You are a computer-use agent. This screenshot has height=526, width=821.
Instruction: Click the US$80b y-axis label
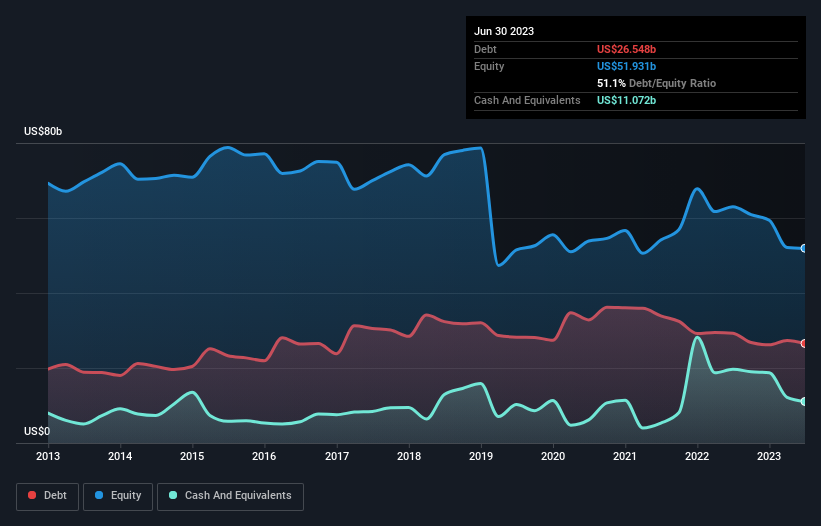43,131
